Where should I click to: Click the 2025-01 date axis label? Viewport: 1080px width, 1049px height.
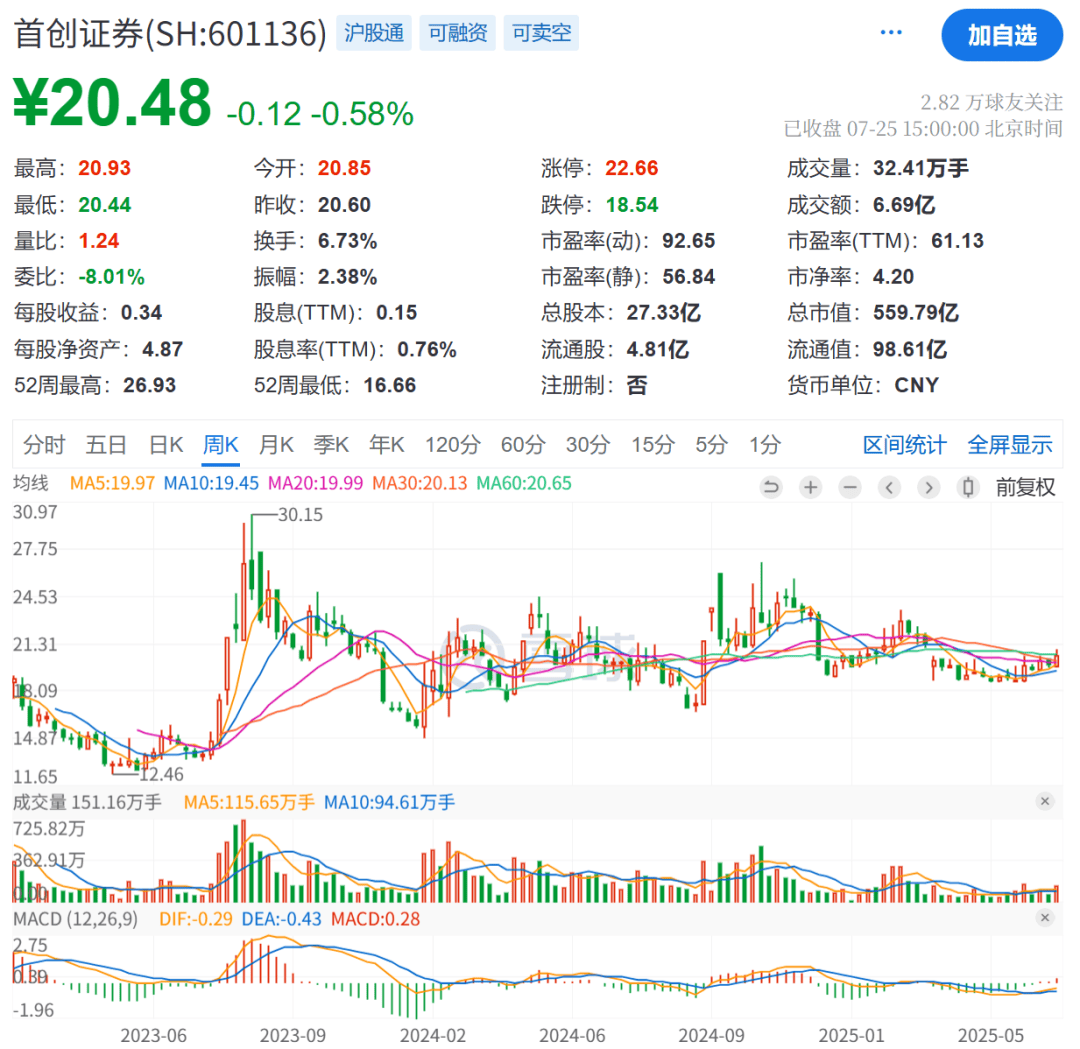[851, 1035]
